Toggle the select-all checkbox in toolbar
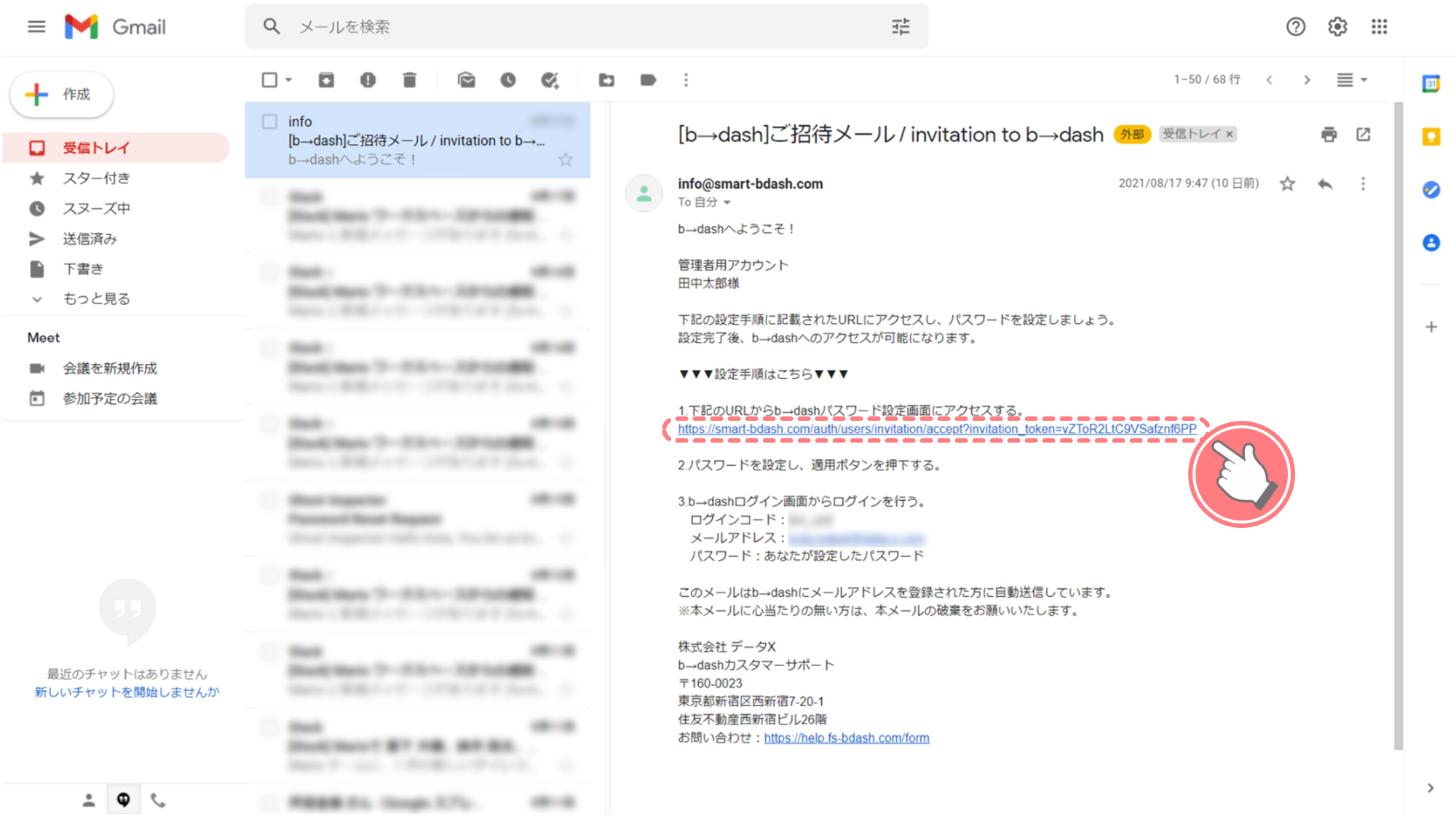 pyautogui.click(x=269, y=80)
